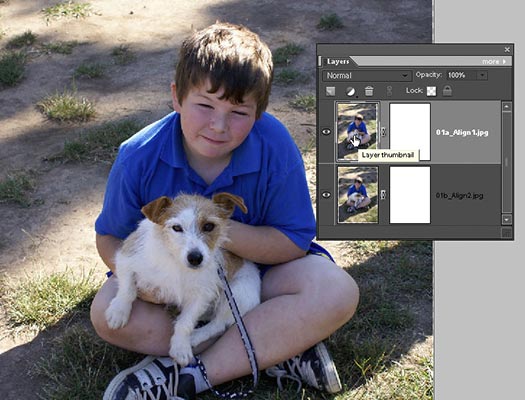Toggle the lock all padlock icon
525x400 pixels.
click(x=447, y=91)
